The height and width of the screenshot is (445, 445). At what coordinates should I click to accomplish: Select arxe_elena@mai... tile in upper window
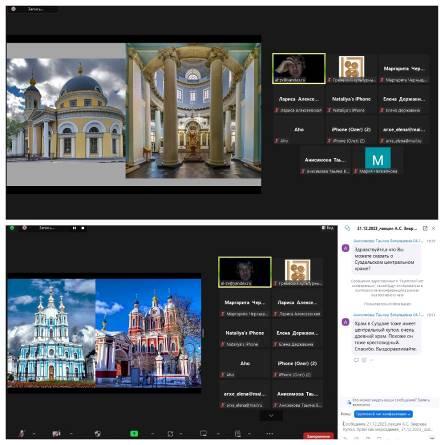pyautogui.click(x=404, y=130)
